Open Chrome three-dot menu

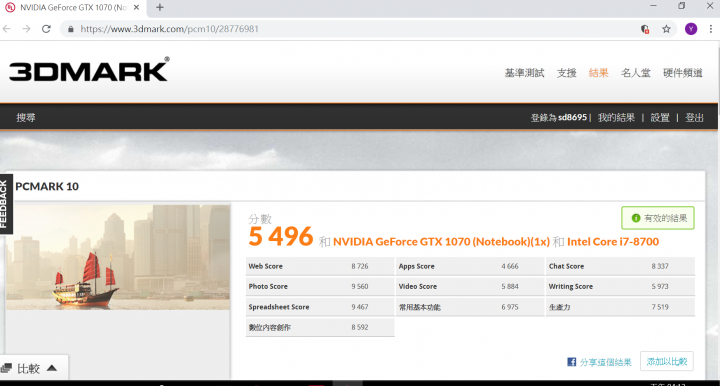tap(710, 29)
